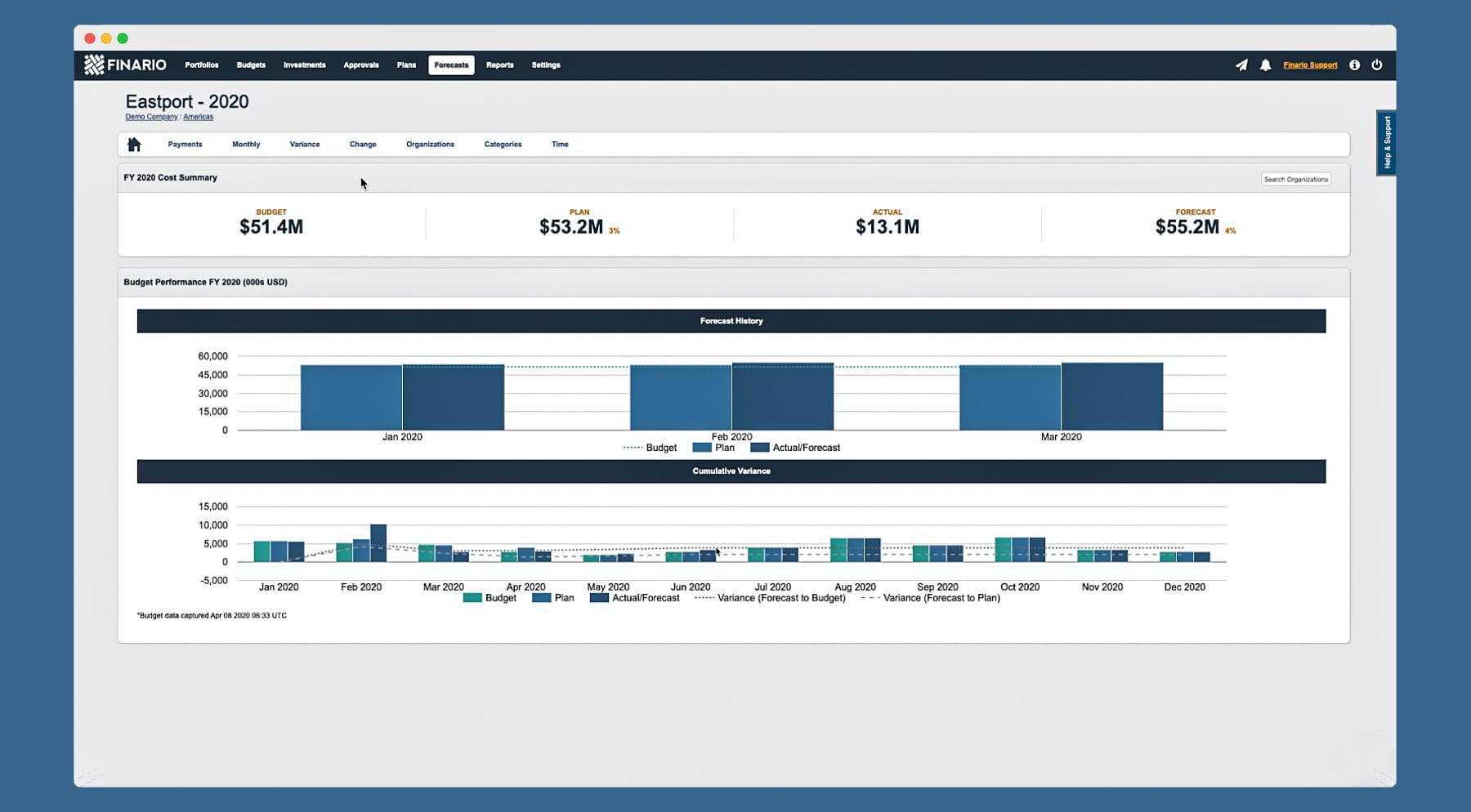Toggle Actual/Forecast legend in Cumulative Variance
Image resolution: width=1471 pixels, height=812 pixels.
(635, 598)
